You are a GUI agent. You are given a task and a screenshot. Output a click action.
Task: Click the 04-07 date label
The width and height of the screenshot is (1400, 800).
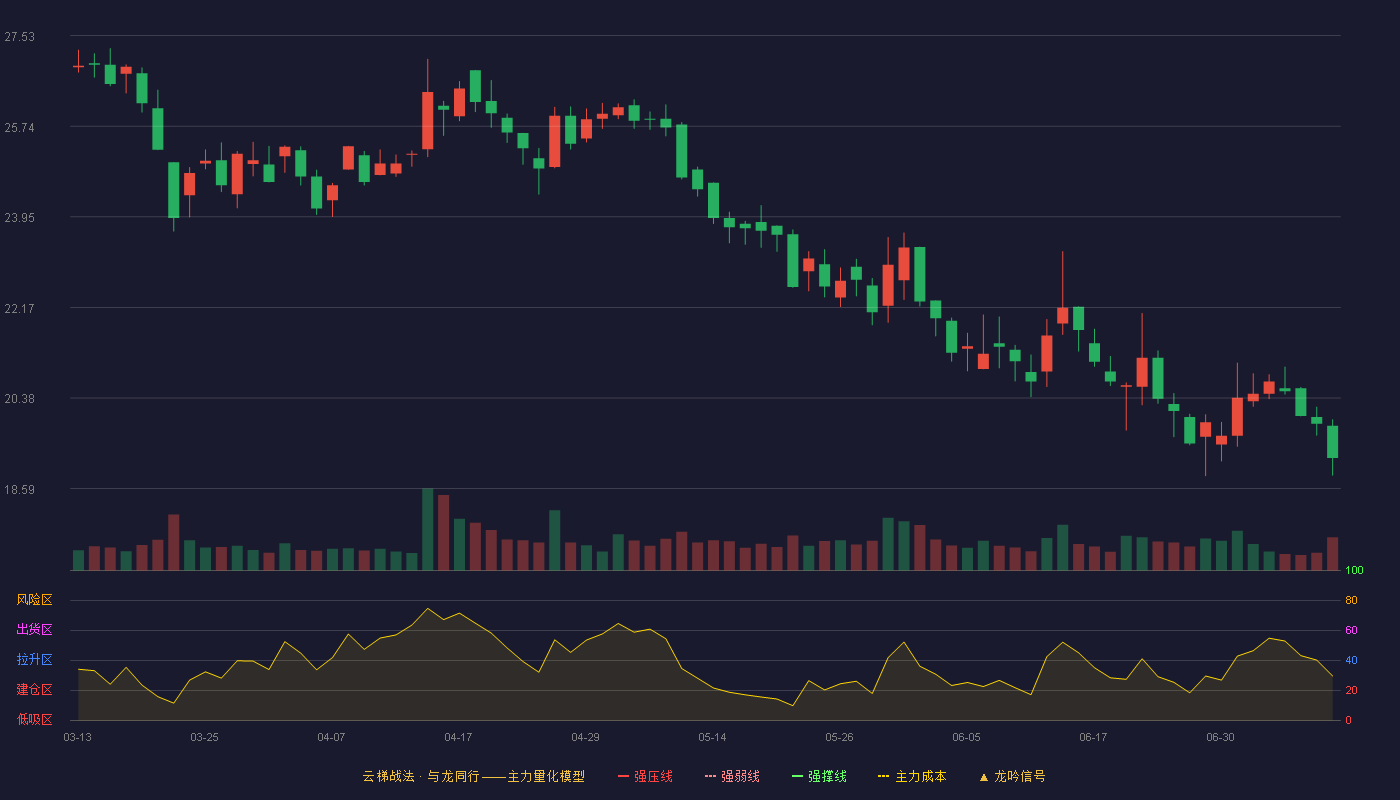(331, 737)
